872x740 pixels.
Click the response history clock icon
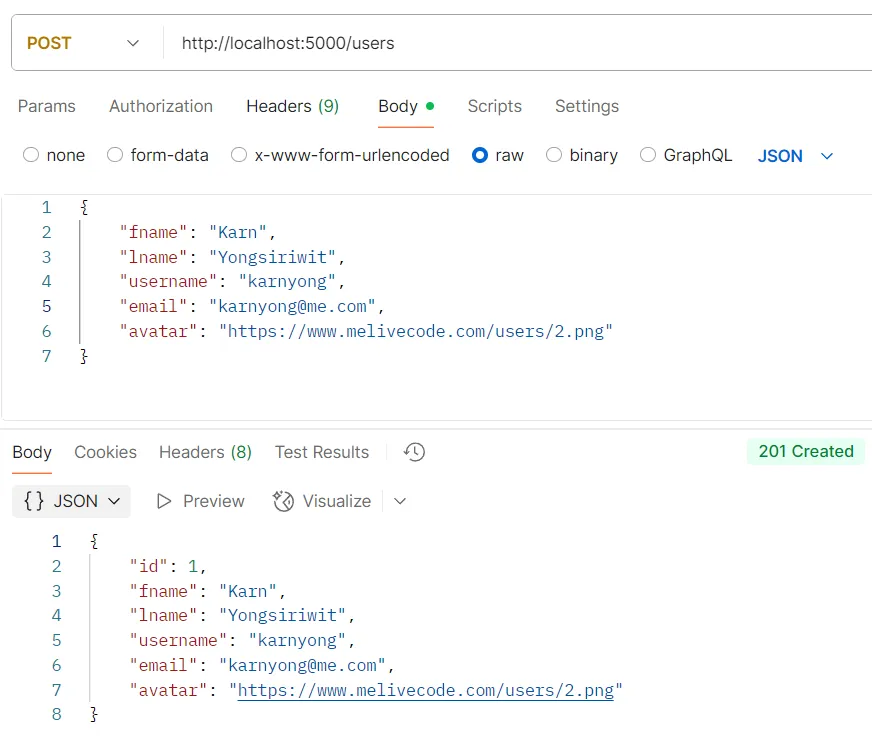tap(413, 452)
